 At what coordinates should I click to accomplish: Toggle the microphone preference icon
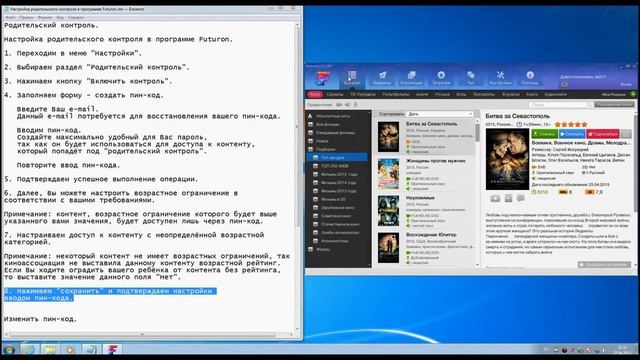(356, 104)
